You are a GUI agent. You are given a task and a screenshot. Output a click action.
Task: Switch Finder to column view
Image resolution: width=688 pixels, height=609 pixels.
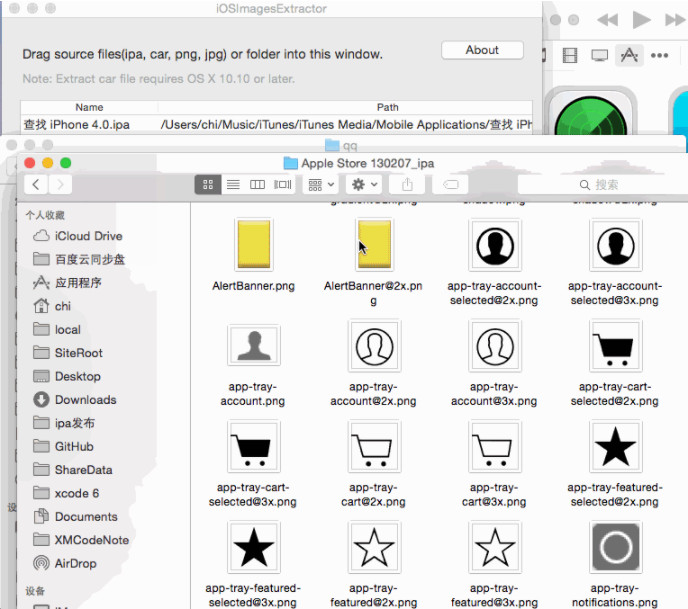tap(258, 184)
